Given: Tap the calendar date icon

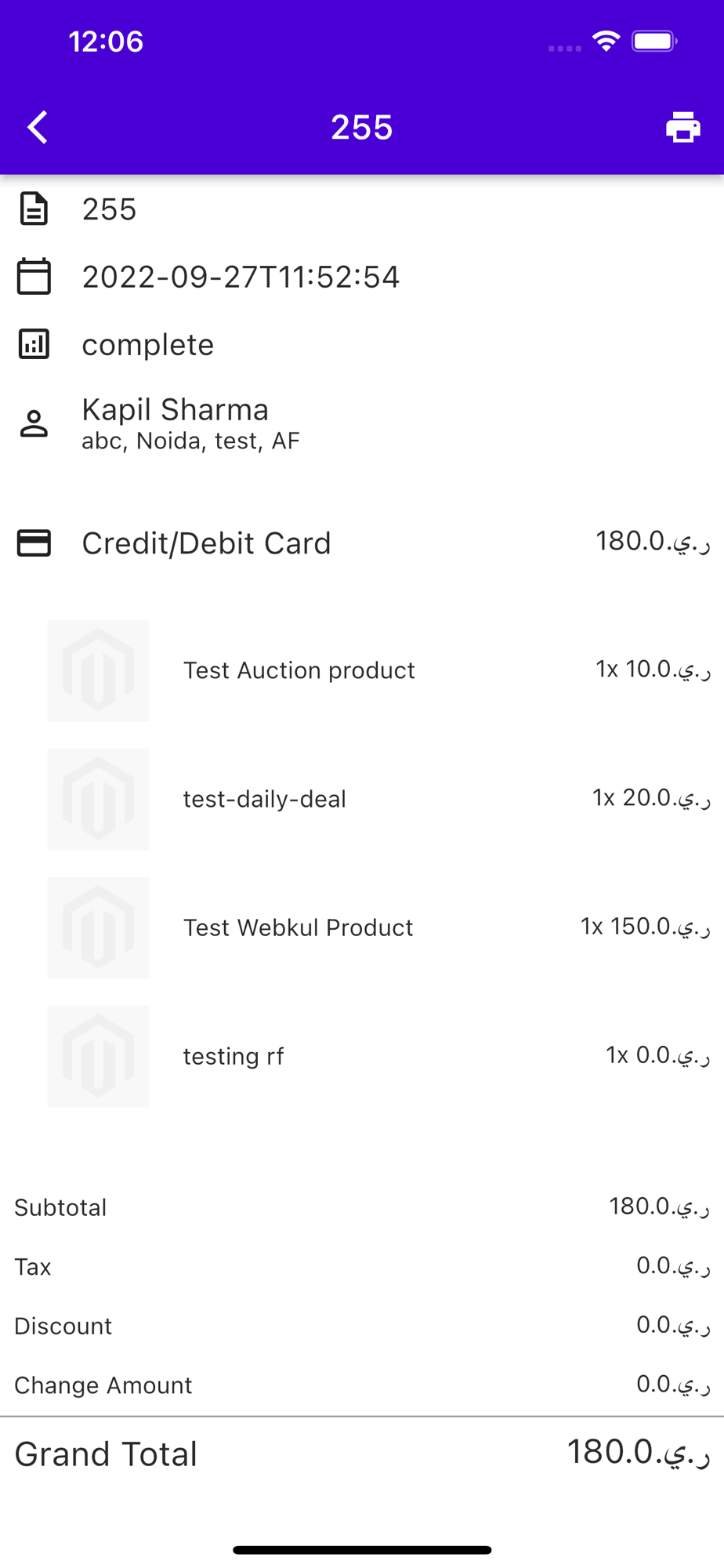Looking at the screenshot, I should click(x=34, y=277).
